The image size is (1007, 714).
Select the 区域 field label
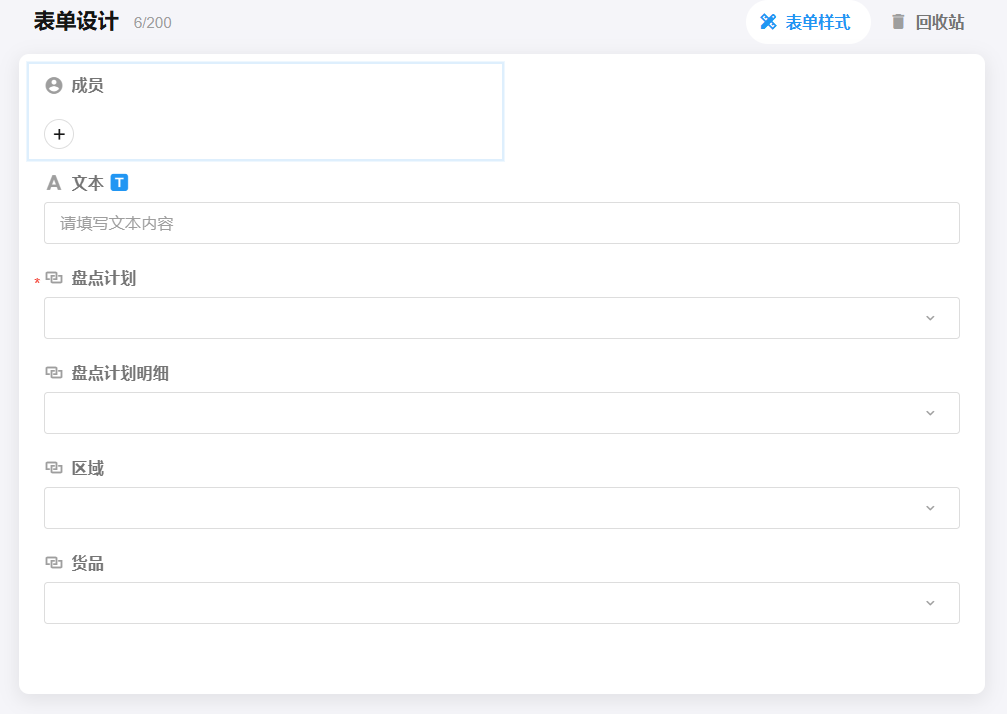pos(87,468)
